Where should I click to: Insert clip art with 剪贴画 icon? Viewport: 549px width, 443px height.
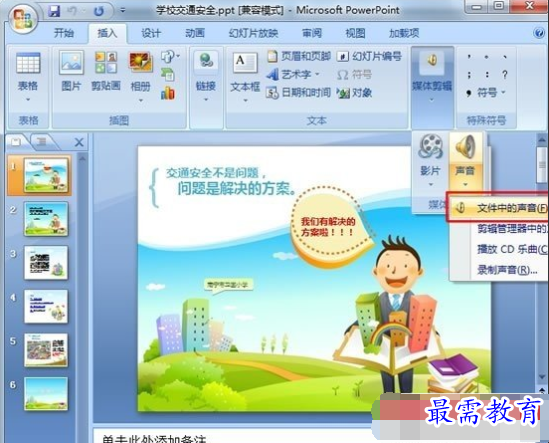(x=106, y=63)
